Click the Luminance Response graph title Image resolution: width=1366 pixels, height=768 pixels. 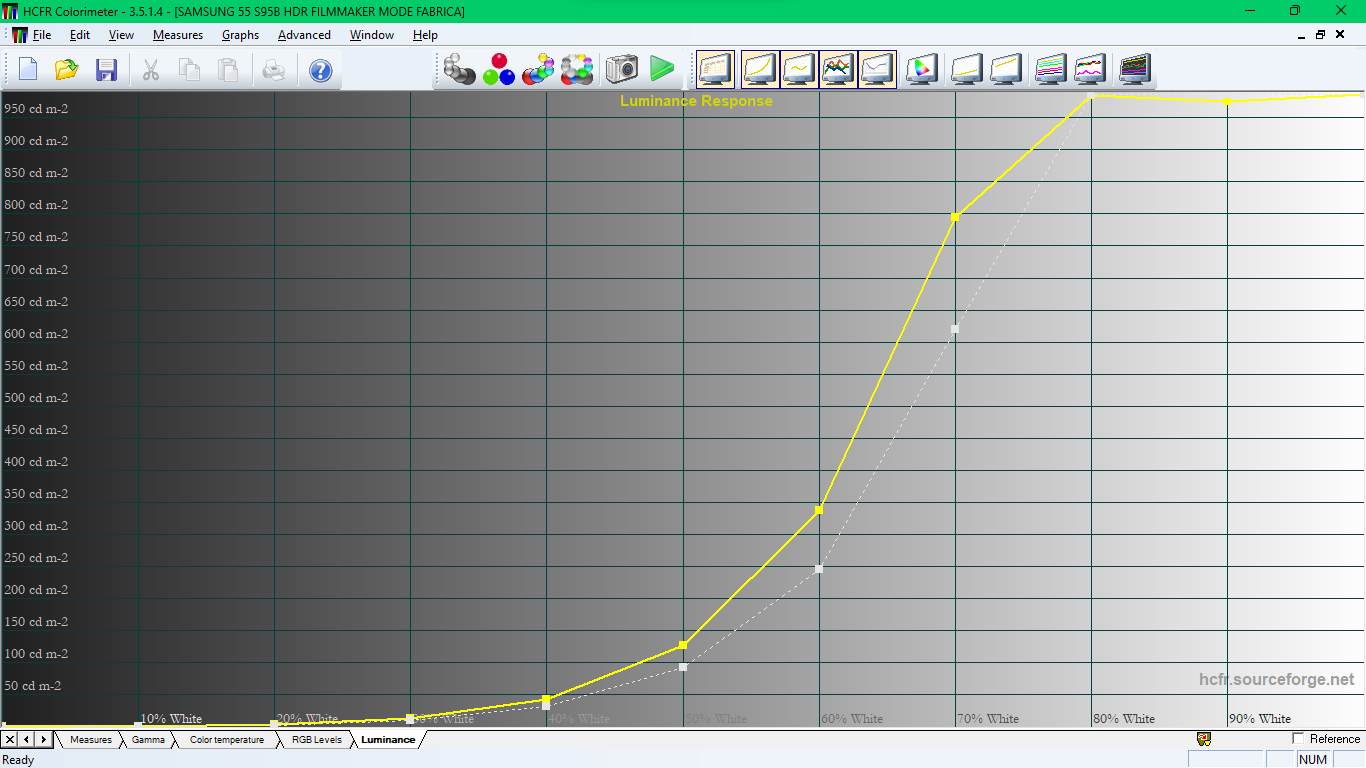coord(696,101)
